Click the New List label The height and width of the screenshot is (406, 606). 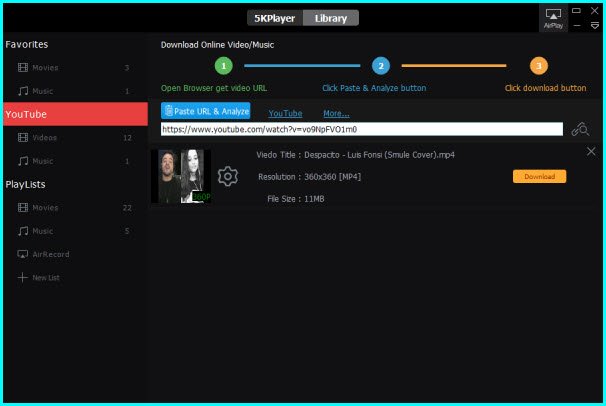click(46, 277)
